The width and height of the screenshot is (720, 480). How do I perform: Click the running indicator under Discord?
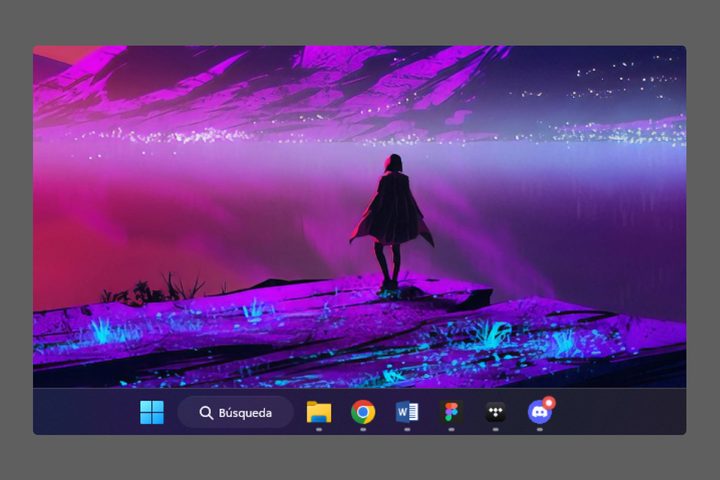coord(540,429)
